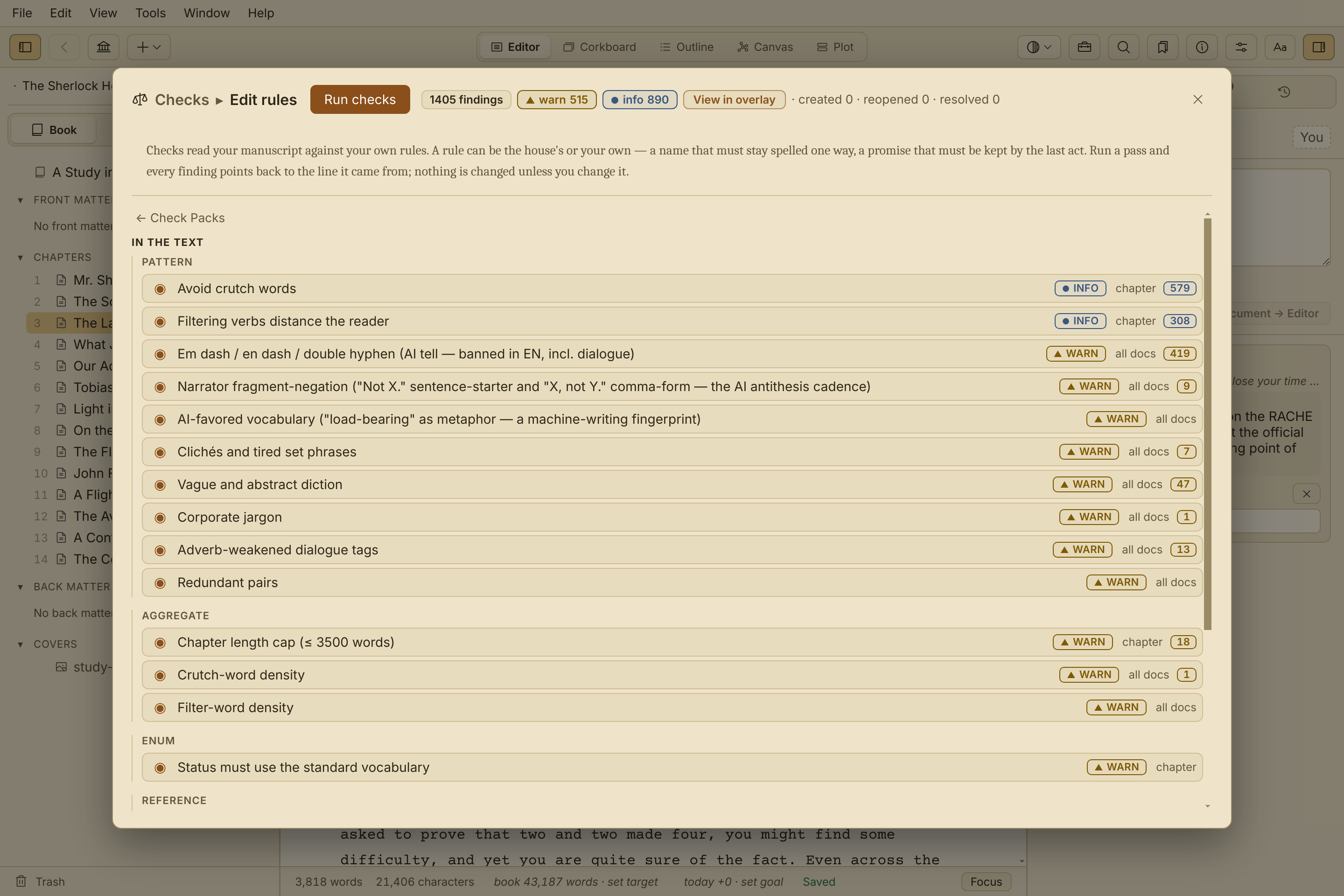Toggle the Status must use standard vocabulary rule
Screen dimensions: 1344x896
coord(160,767)
